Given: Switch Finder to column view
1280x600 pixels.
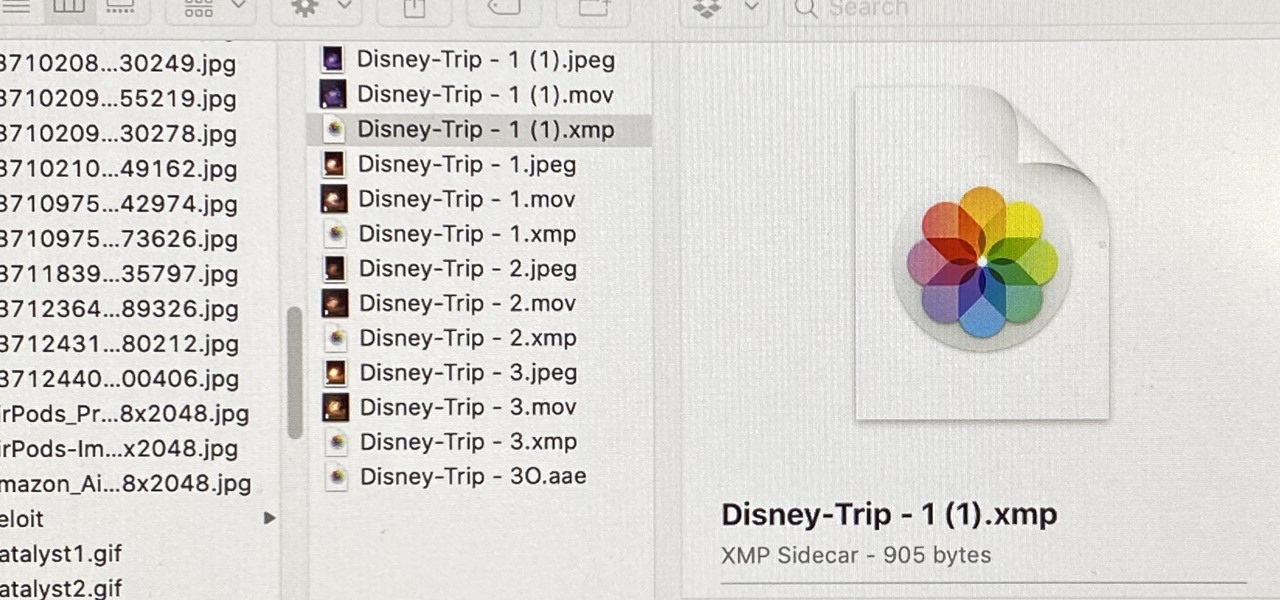Looking at the screenshot, I should tap(69, 8).
